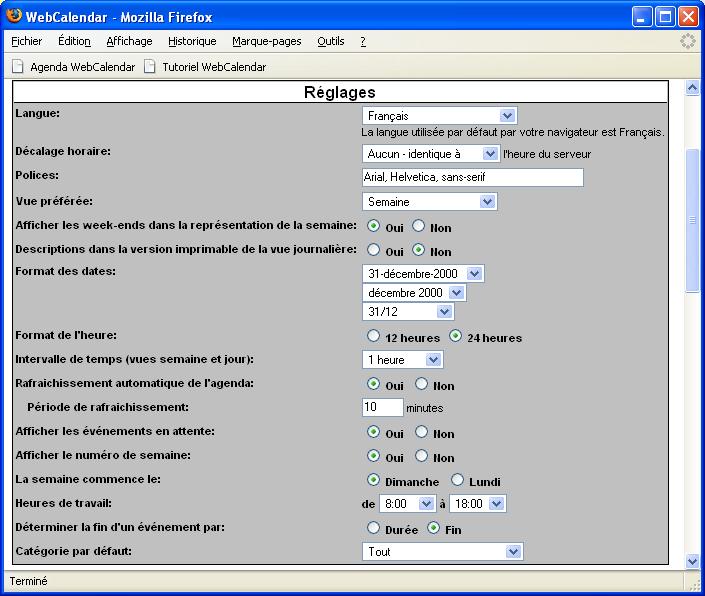Click the scrollbar up arrow
Image resolution: width=705 pixels, height=596 pixels.
[x=692, y=88]
